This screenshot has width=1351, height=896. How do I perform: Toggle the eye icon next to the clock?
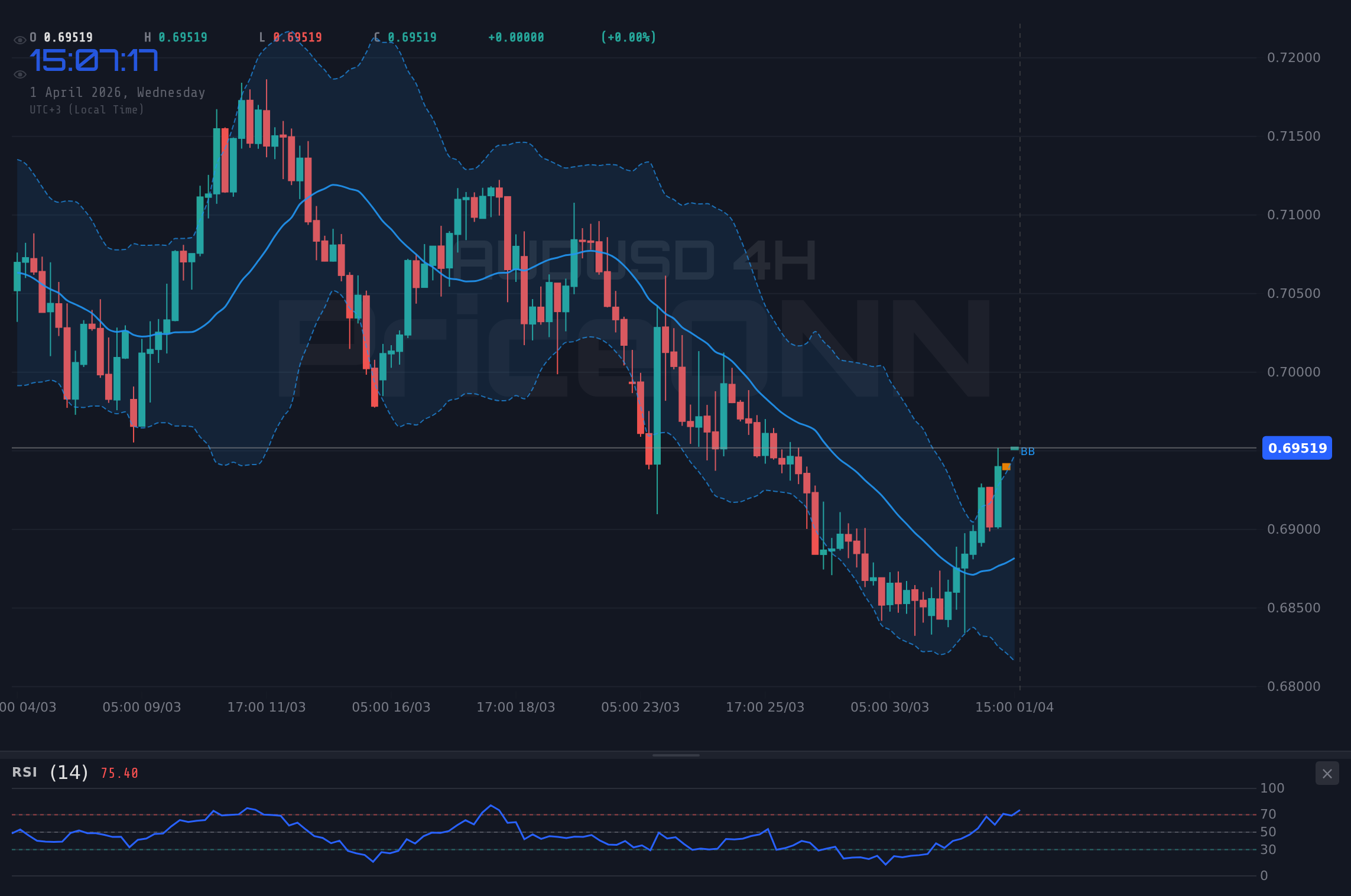pyautogui.click(x=20, y=74)
